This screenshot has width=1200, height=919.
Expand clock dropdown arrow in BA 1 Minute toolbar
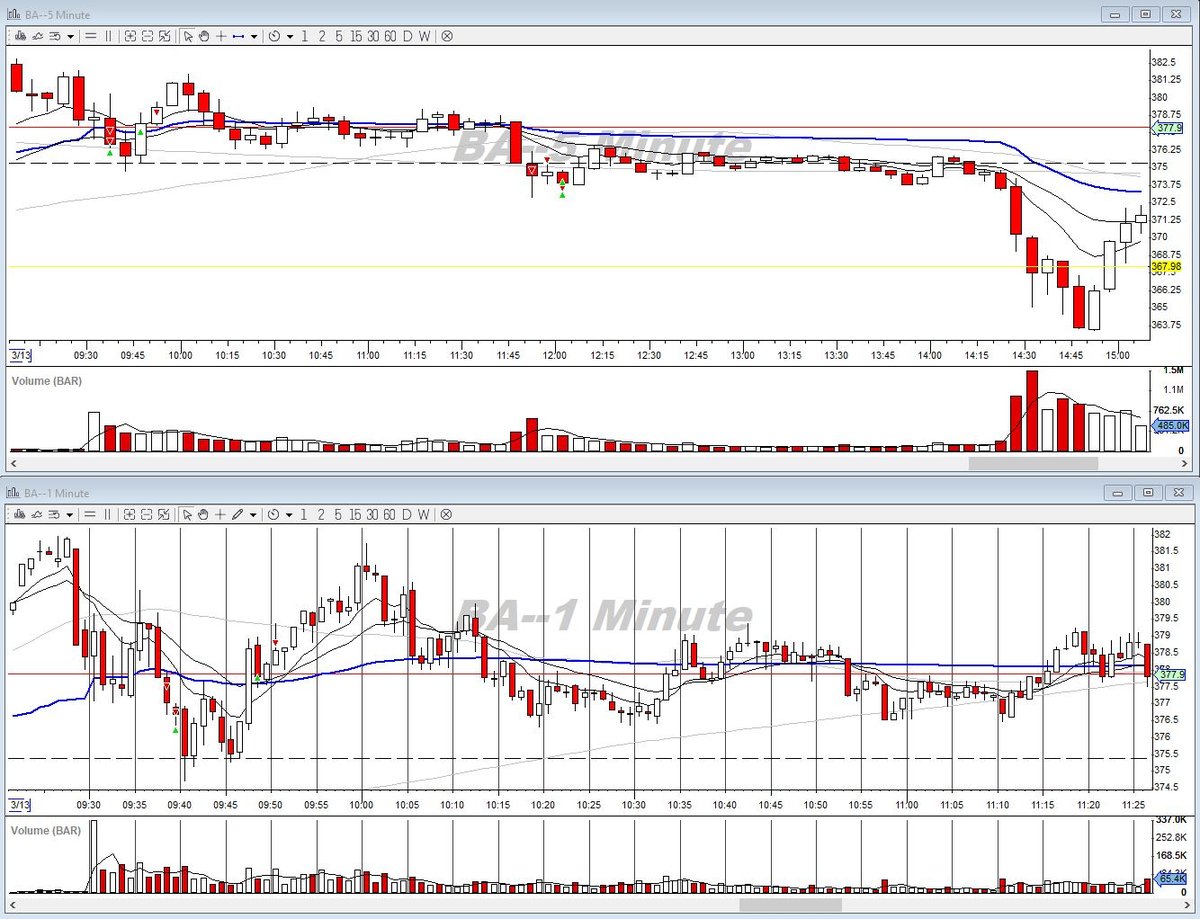289,515
